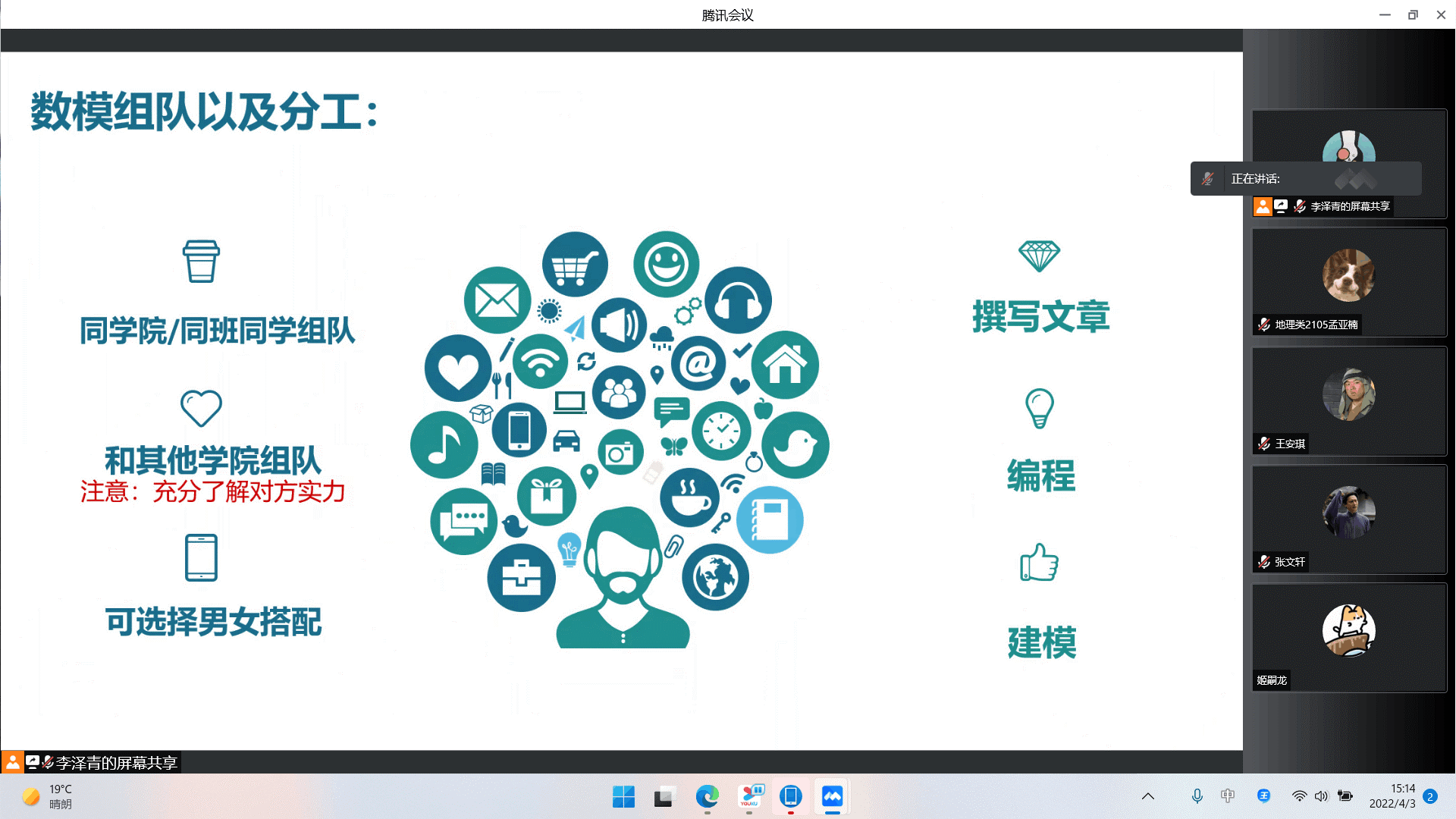
Task: Click the Windows Start button
Action: (x=623, y=796)
